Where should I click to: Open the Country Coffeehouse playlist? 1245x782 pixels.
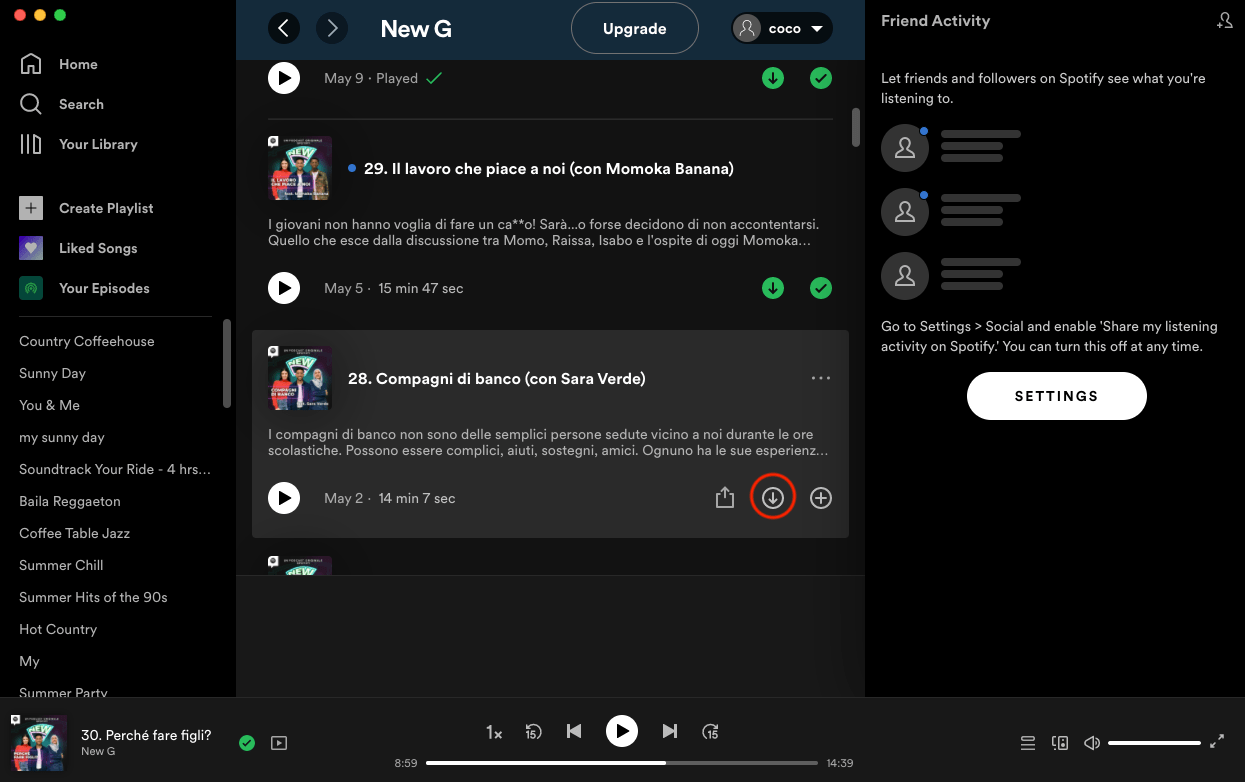pos(87,341)
